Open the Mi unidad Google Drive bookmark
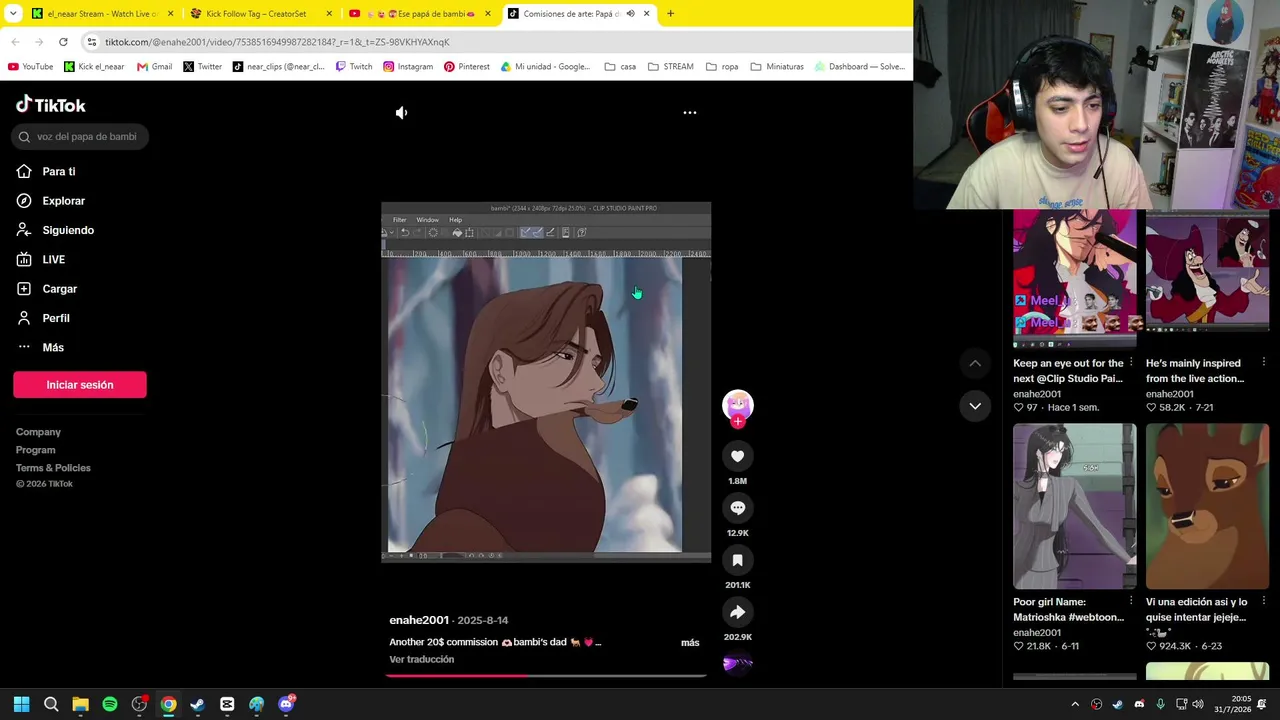Viewport: 1280px width, 720px height. 545,67
